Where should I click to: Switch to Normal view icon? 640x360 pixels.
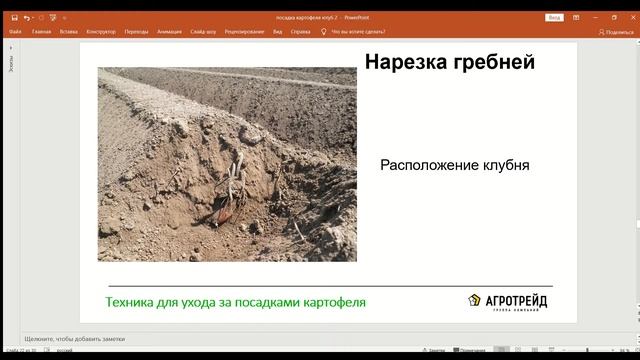coord(501,350)
